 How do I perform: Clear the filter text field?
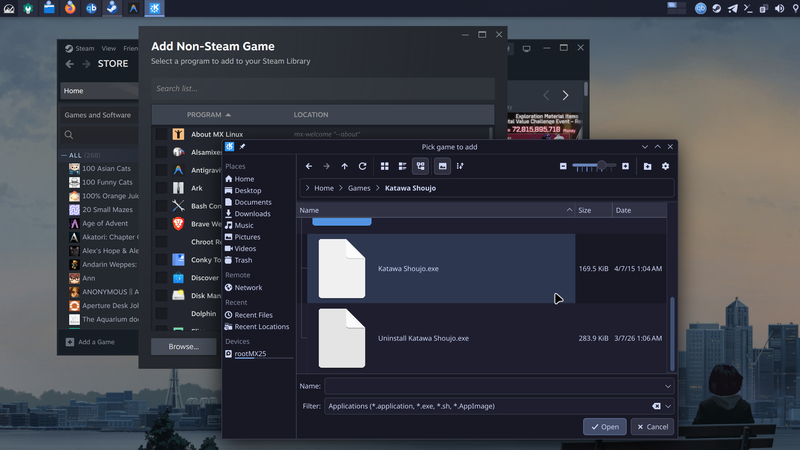click(x=656, y=406)
